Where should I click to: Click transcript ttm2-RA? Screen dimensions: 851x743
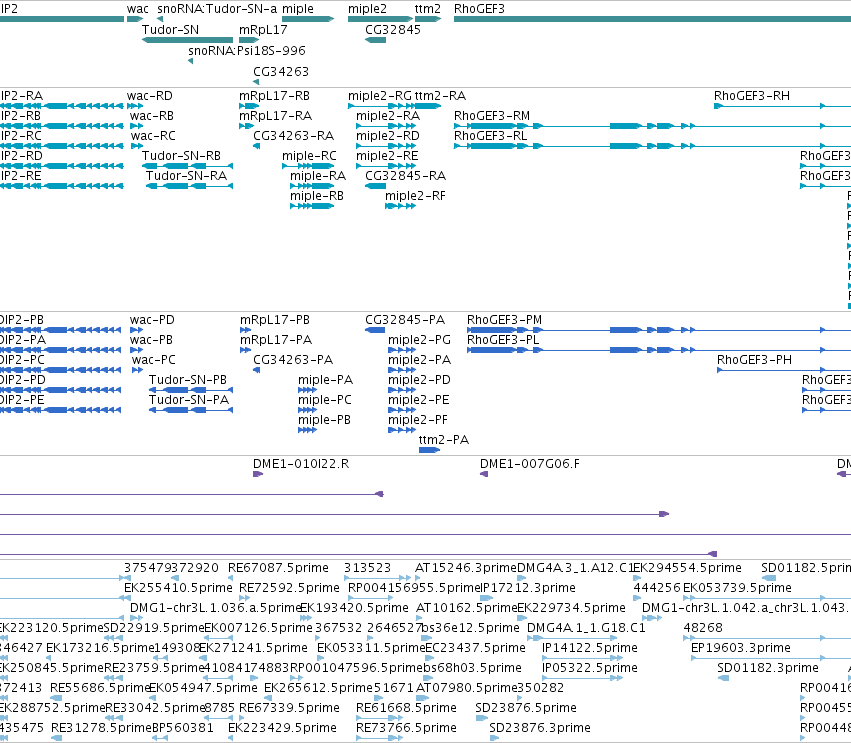440,96
